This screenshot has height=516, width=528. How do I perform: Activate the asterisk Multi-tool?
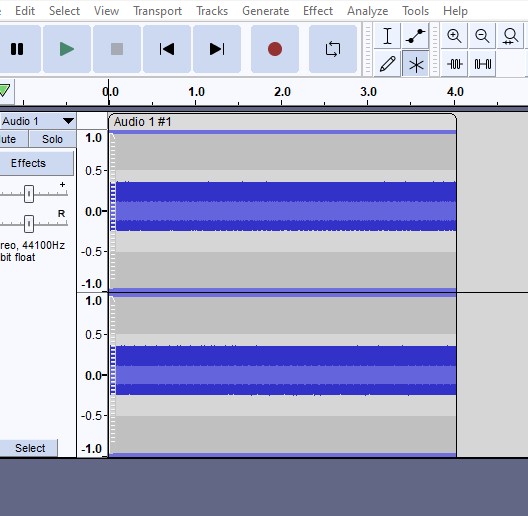[x=415, y=64]
